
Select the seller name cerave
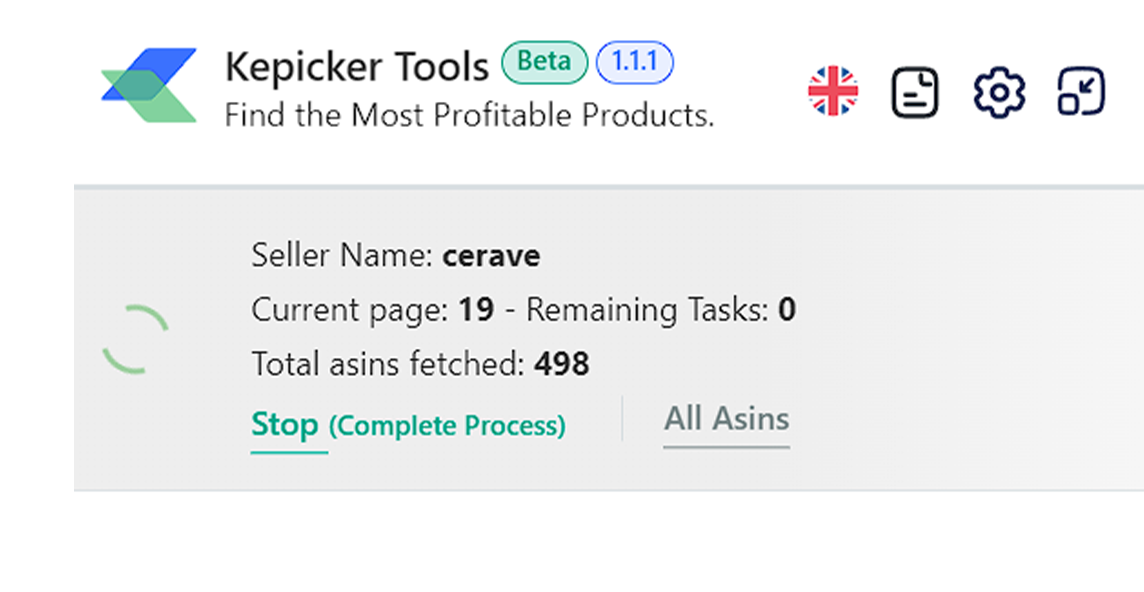point(492,256)
